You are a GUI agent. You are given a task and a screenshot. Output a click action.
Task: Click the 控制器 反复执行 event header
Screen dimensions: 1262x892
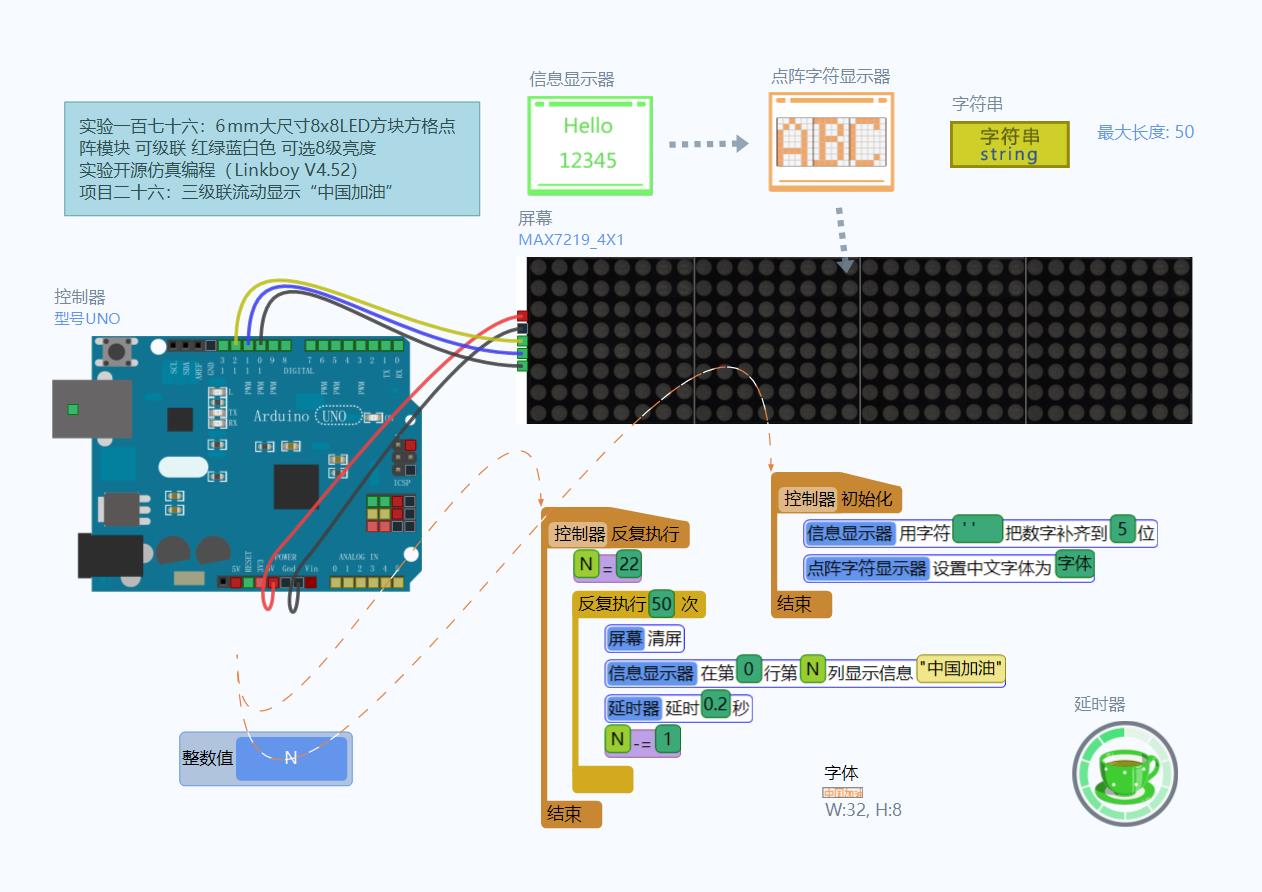(617, 534)
